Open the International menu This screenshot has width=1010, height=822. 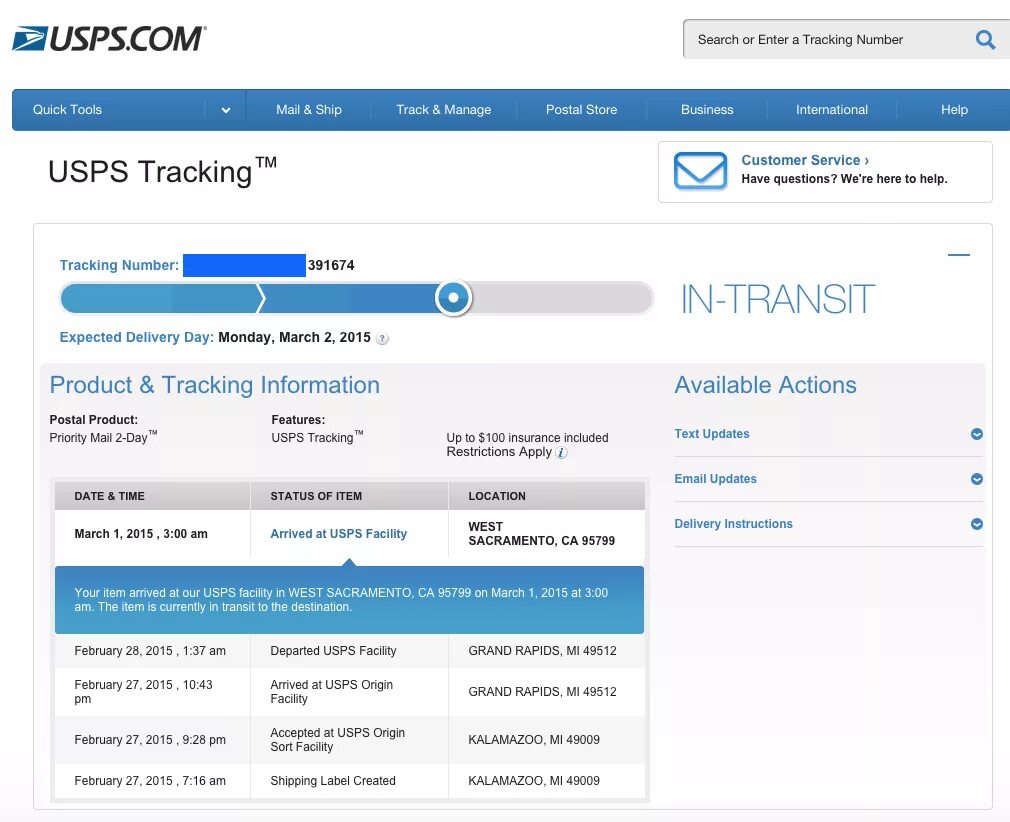click(x=832, y=110)
